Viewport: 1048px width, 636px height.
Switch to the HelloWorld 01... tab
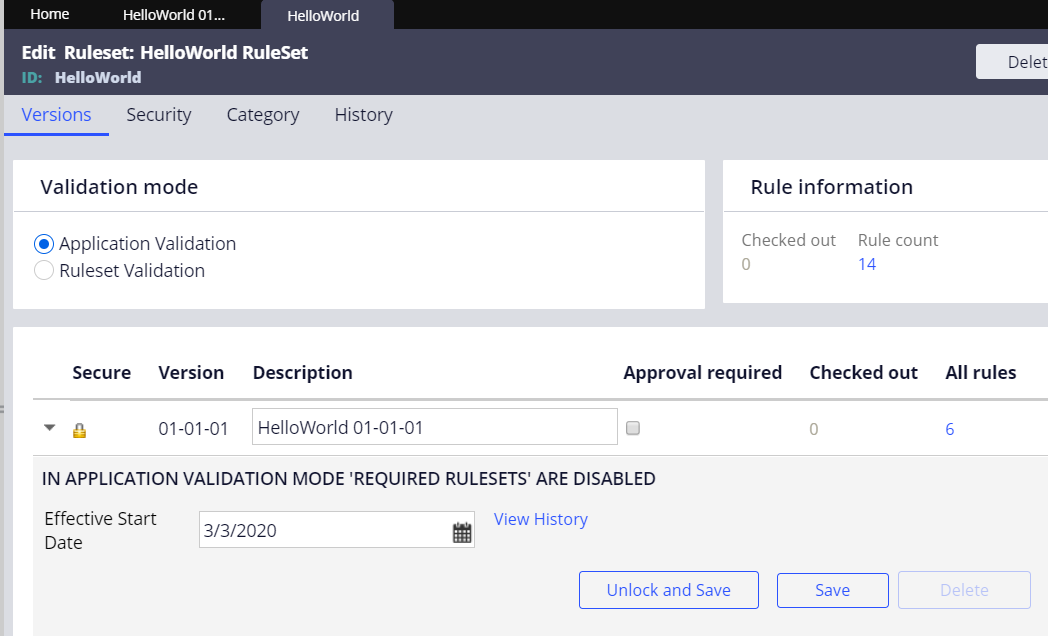(175, 14)
